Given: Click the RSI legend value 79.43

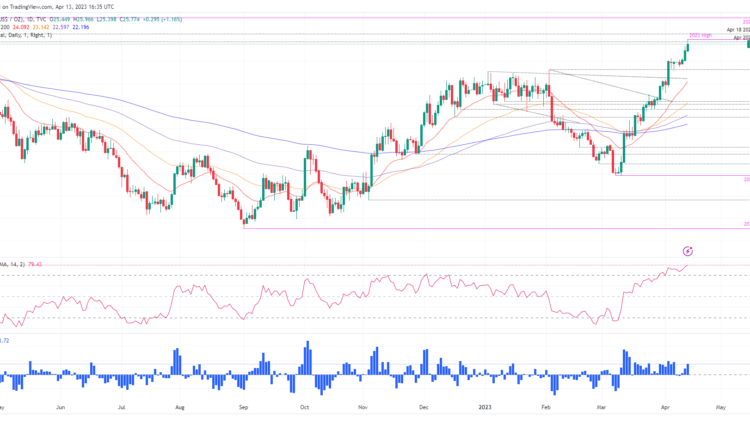Looking at the screenshot, I should coord(36,265).
